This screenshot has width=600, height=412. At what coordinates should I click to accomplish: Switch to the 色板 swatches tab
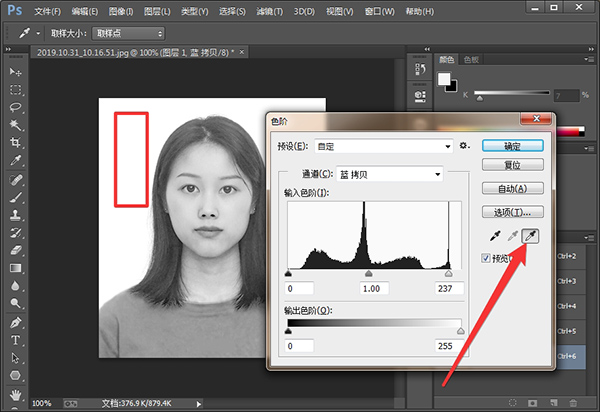tap(470, 59)
